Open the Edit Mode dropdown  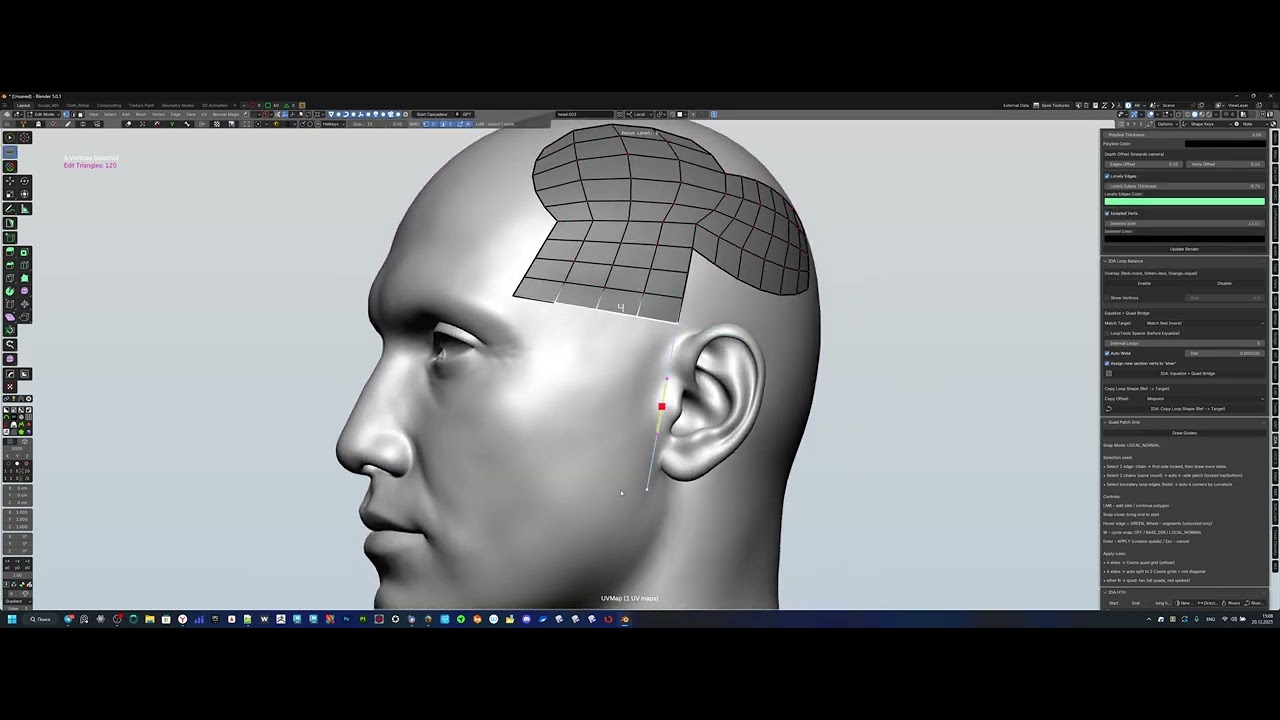43,114
